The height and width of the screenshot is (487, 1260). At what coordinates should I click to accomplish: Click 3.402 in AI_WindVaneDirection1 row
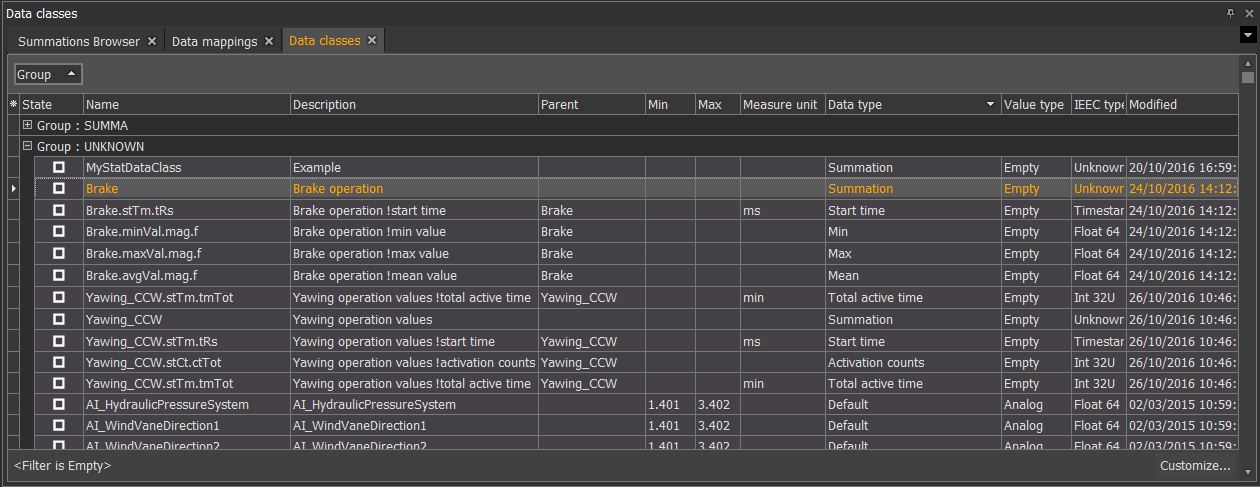click(x=717, y=426)
